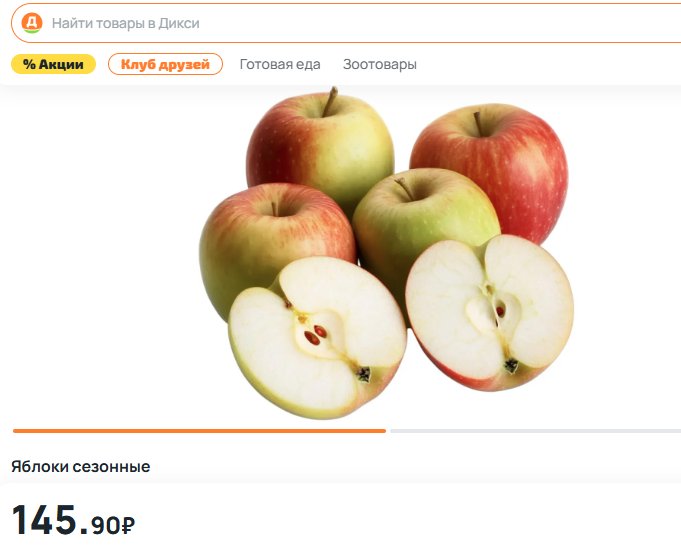Click the halved apple showing one seed
The height and width of the screenshot is (547, 681).
tap(489, 312)
